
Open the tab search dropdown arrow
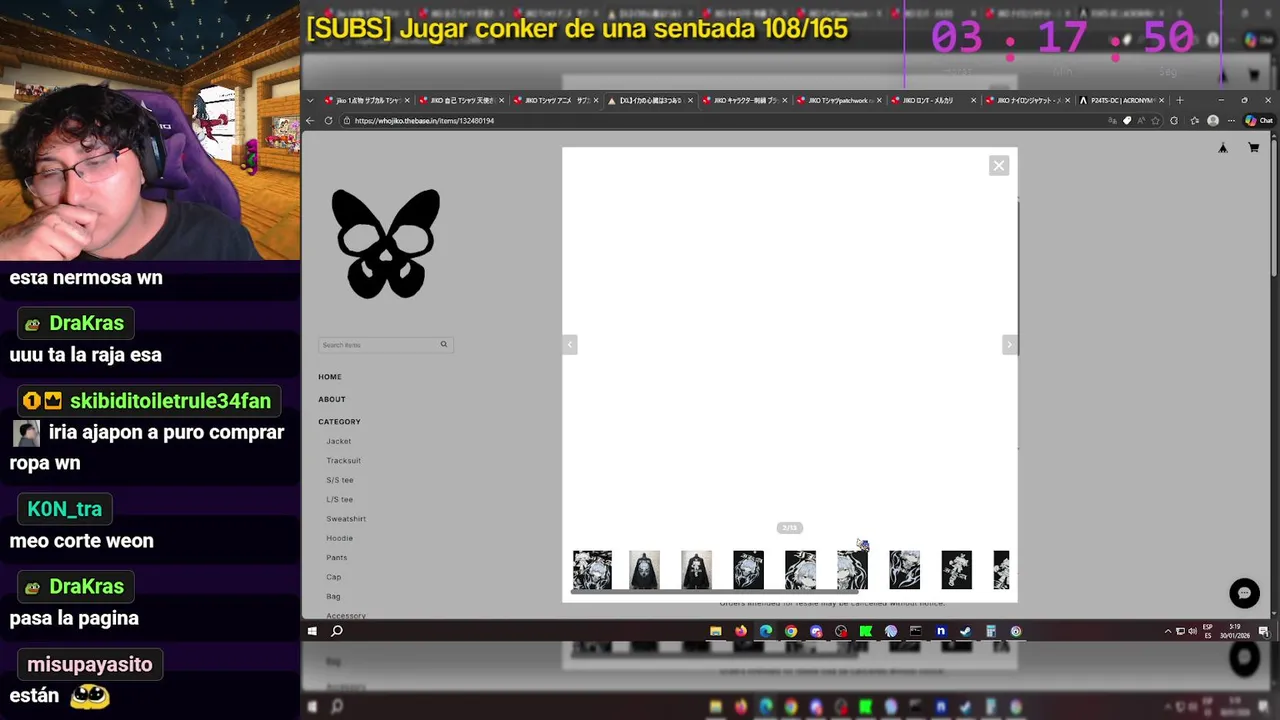310,100
